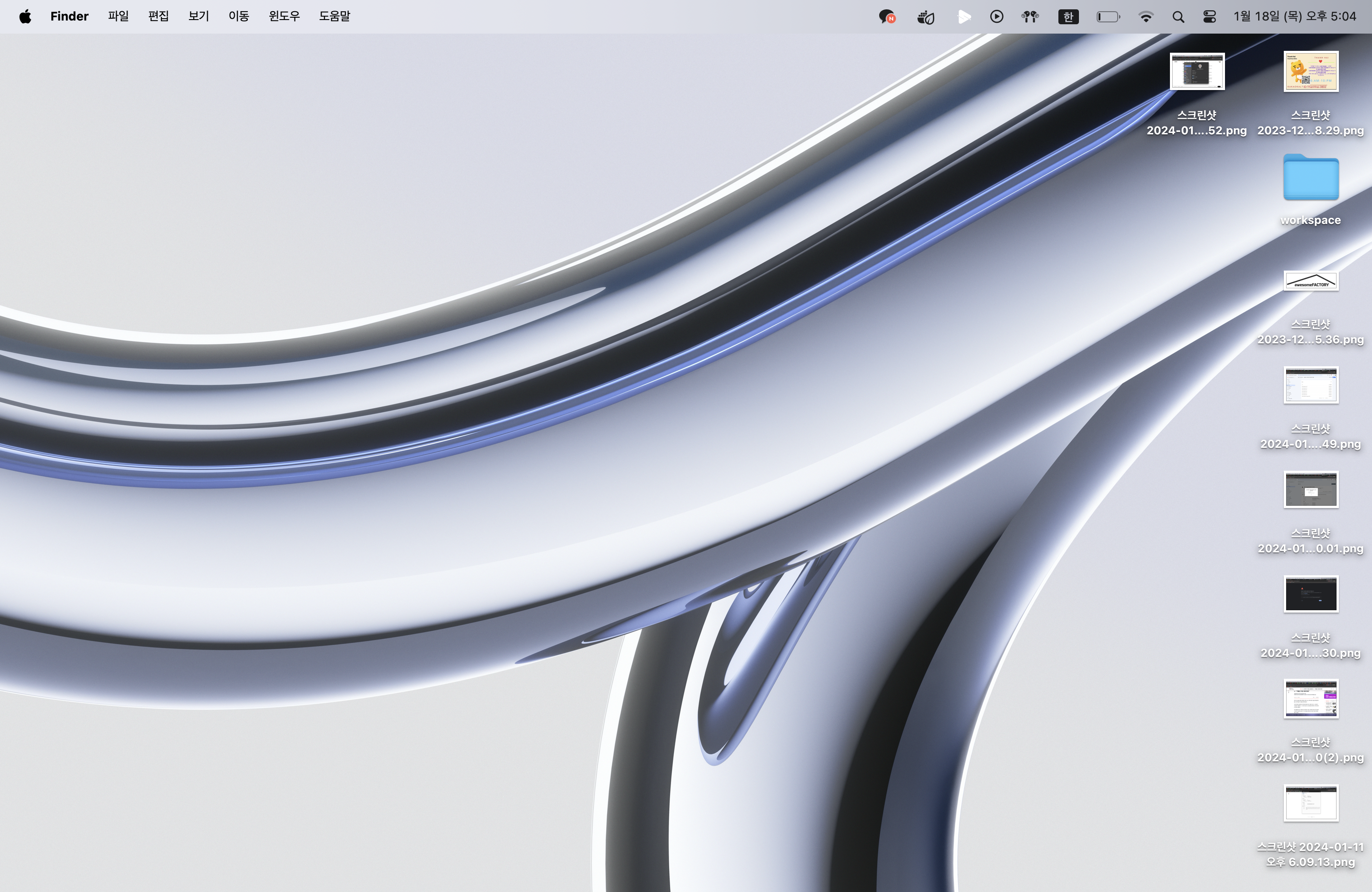Open Spotlight search magnifier

pyautogui.click(x=1178, y=17)
